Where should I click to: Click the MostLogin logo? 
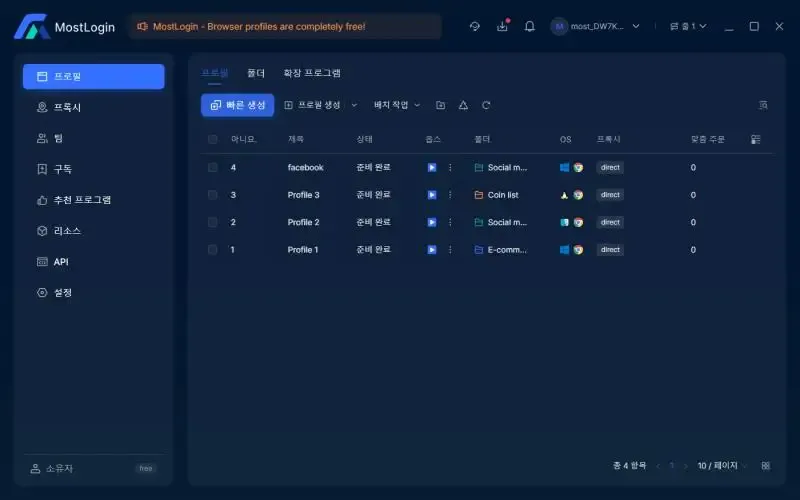pos(64,27)
